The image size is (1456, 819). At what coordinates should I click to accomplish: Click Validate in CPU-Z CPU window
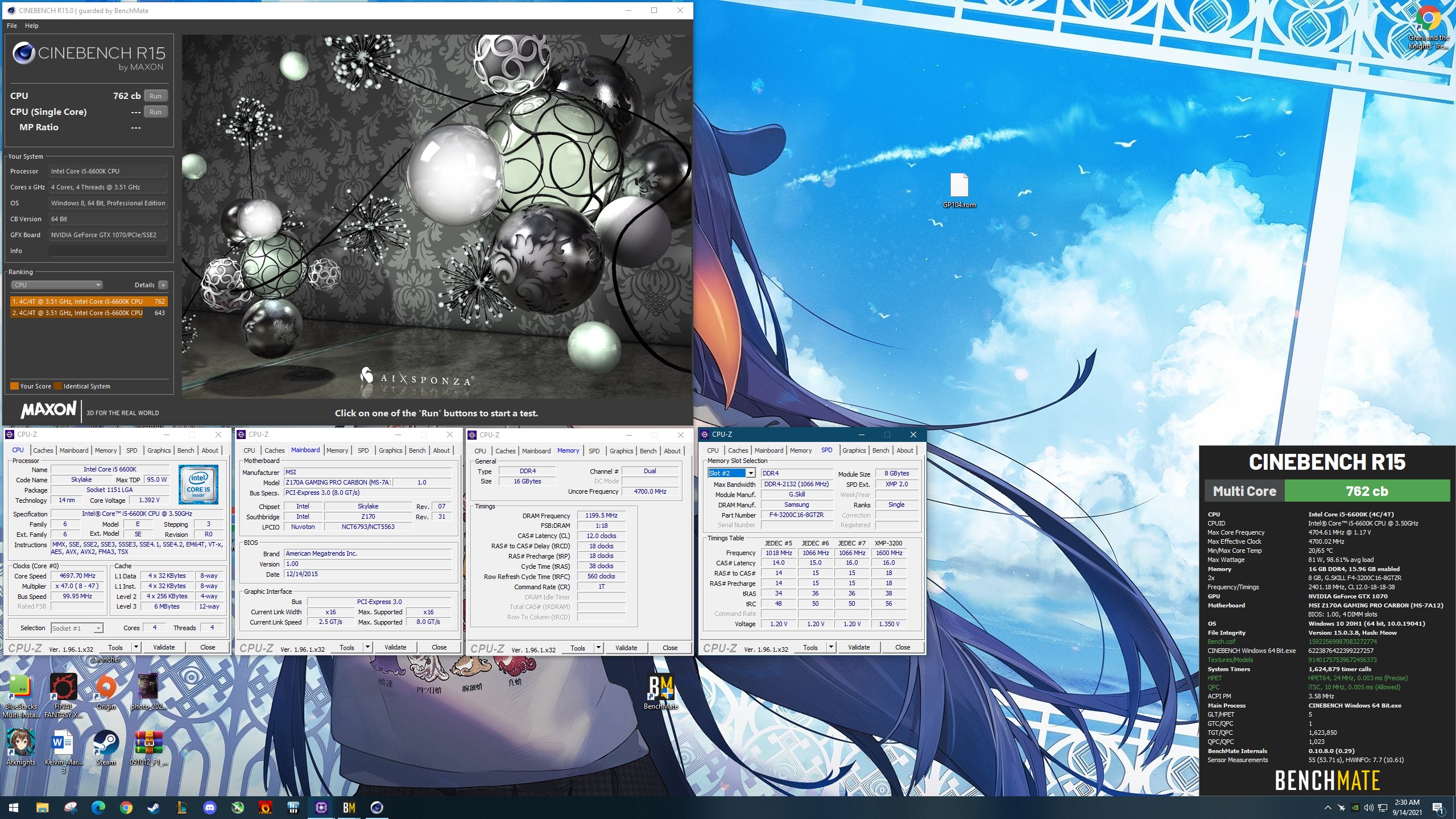(x=164, y=647)
